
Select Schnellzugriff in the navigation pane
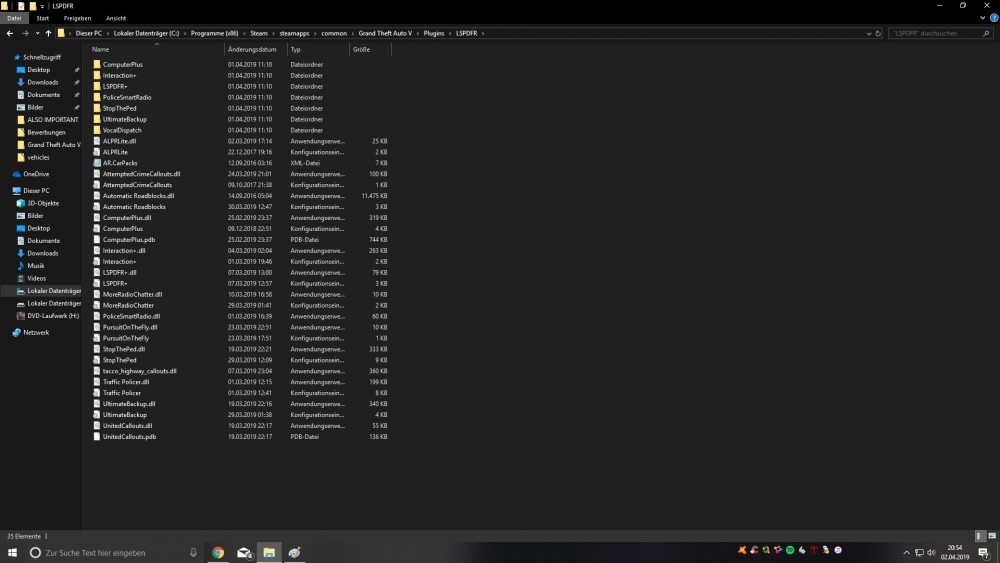pyautogui.click(x=42, y=57)
